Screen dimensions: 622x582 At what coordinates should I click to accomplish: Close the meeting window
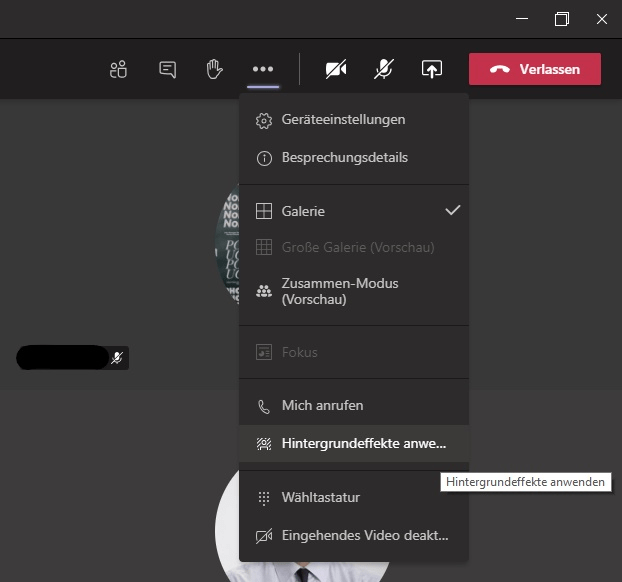[602, 19]
